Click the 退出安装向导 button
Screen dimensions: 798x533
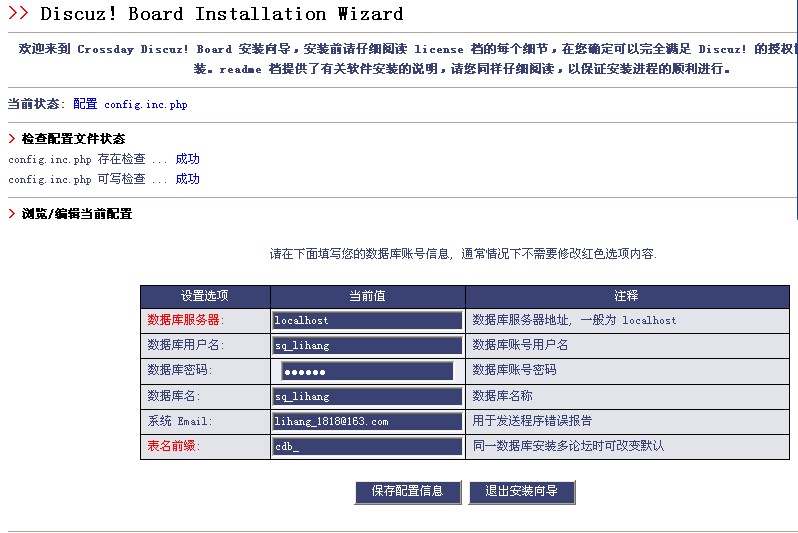click(522, 492)
